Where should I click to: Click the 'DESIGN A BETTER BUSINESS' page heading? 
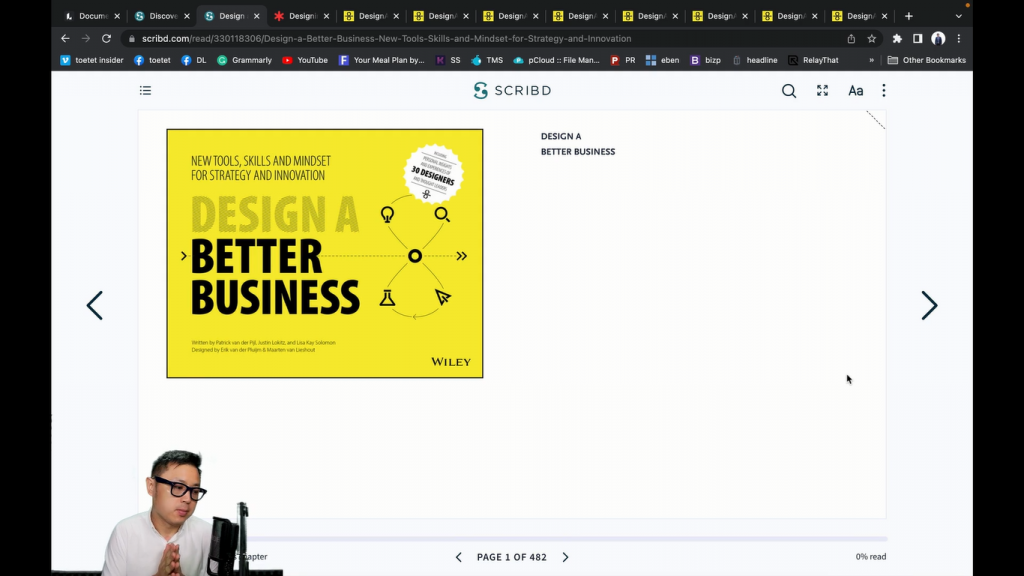pyautogui.click(x=578, y=144)
